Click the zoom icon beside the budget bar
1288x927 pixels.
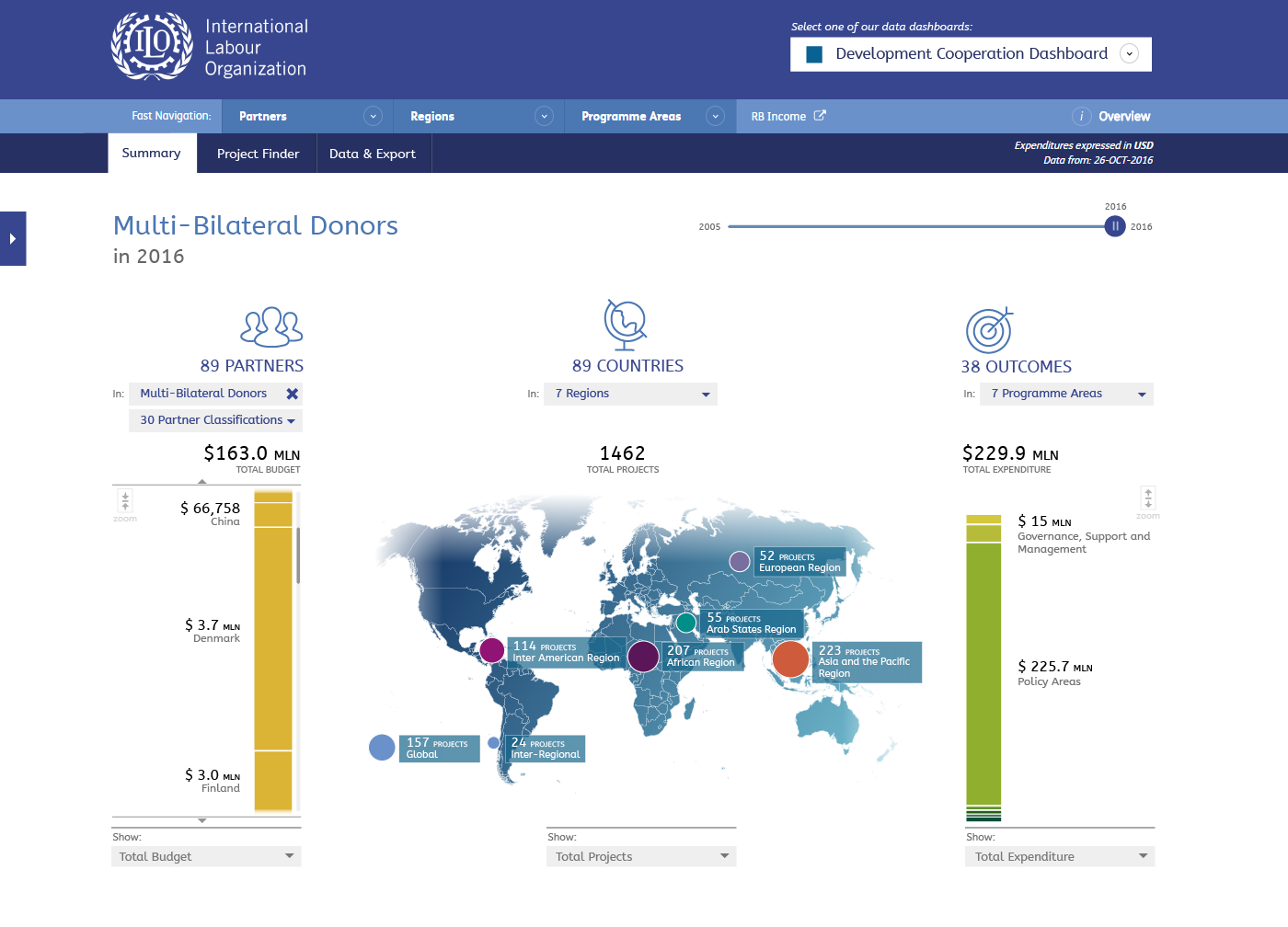[125, 501]
